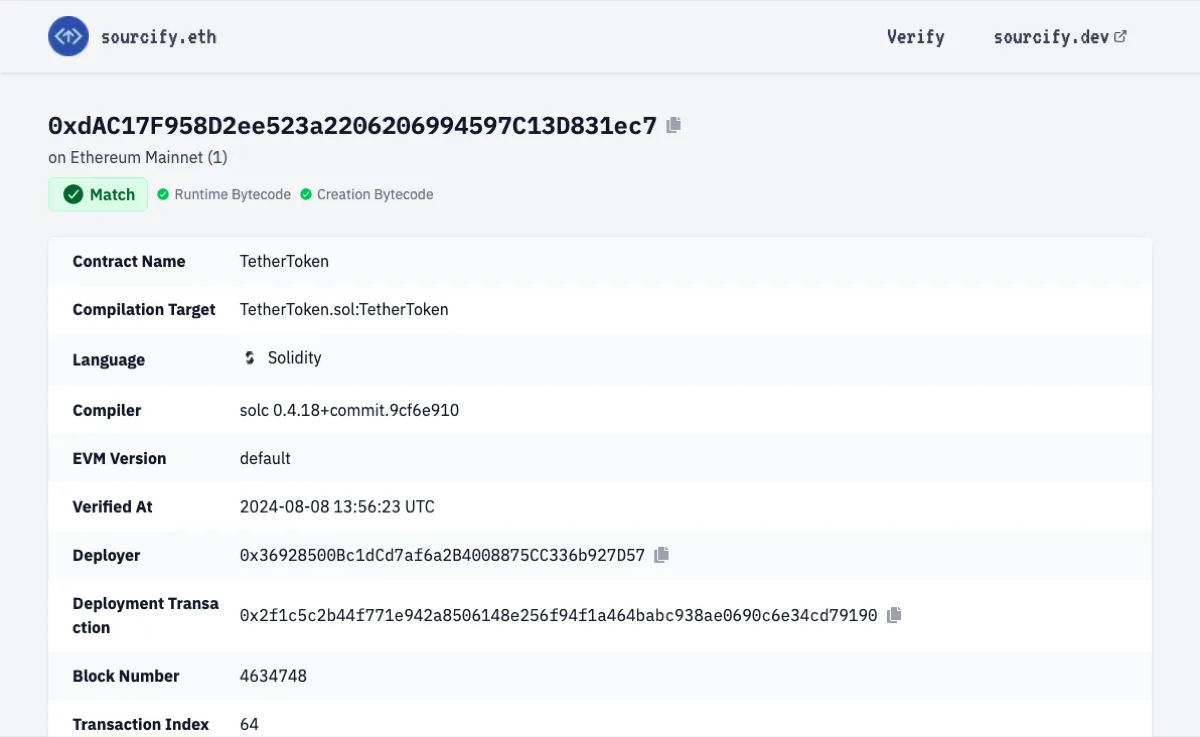Click the Solidity language icon

(250, 358)
